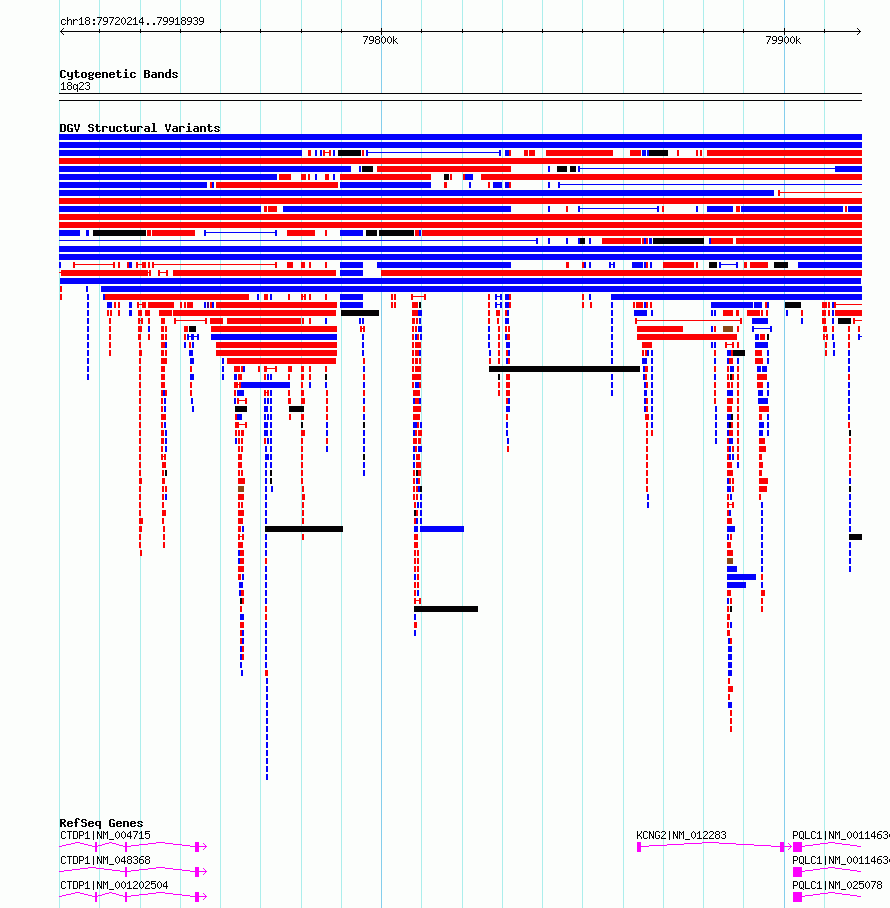Open the DGV Structural Variants track title
Screen dimensions: 890x908
click(140, 128)
